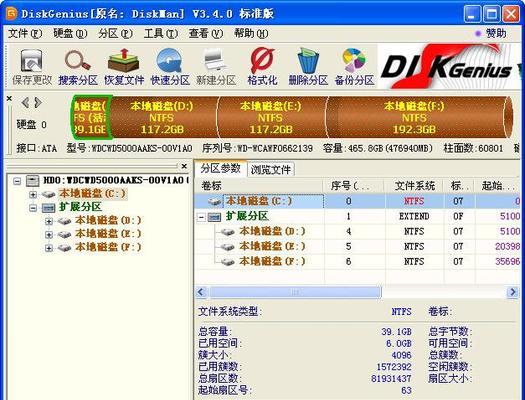The height and width of the screenshot is (400, 525).
Task: Open the 文件(F) menu
Action: pos(25,33)
